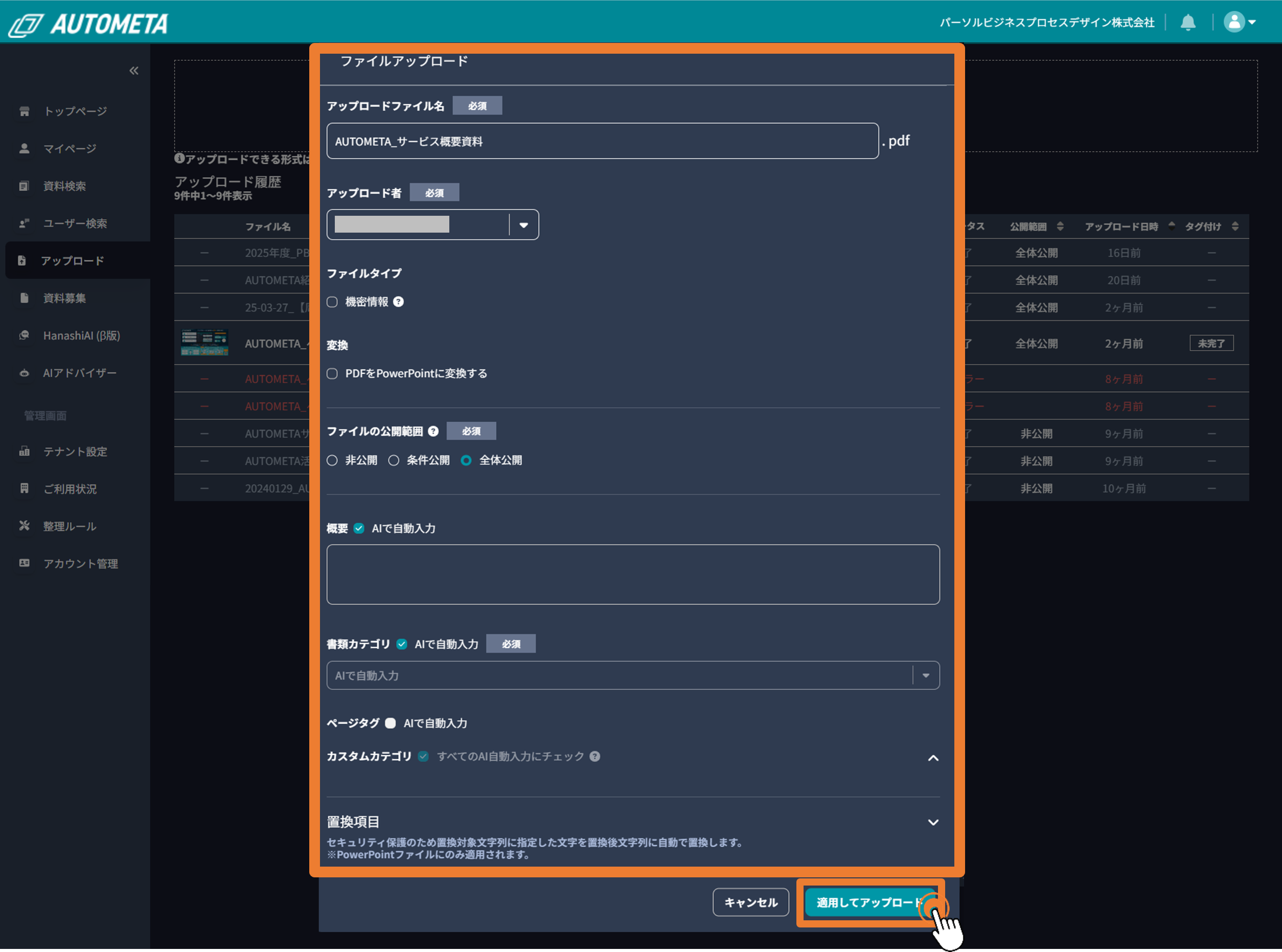
Task: Click the ユーザー検索 sidebar icon
Action: point(24,223)
